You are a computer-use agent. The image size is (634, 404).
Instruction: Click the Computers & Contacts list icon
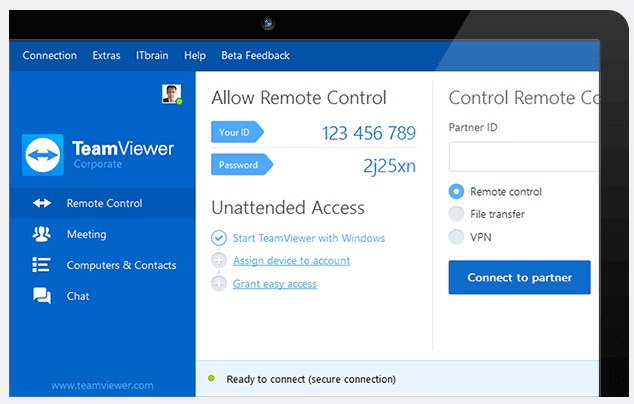tap(41, 264)
